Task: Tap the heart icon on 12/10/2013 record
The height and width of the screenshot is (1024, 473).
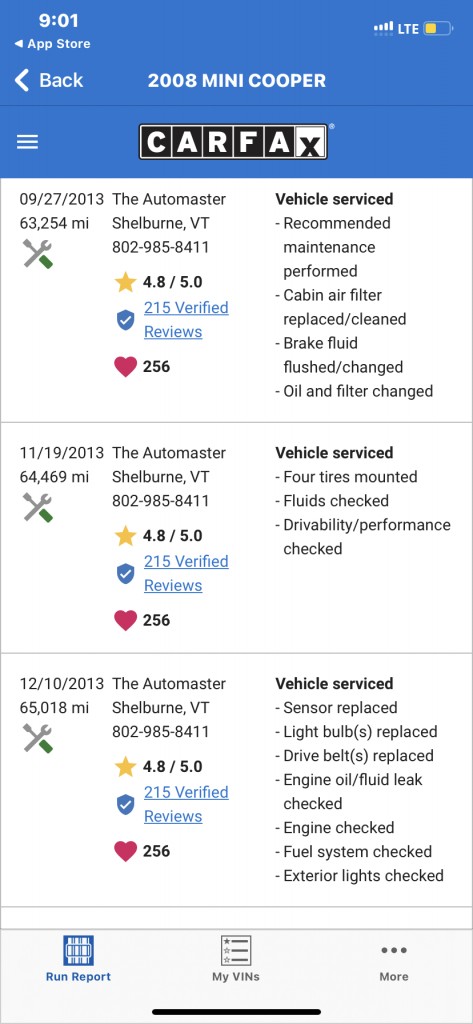Action: coord(125,851)
